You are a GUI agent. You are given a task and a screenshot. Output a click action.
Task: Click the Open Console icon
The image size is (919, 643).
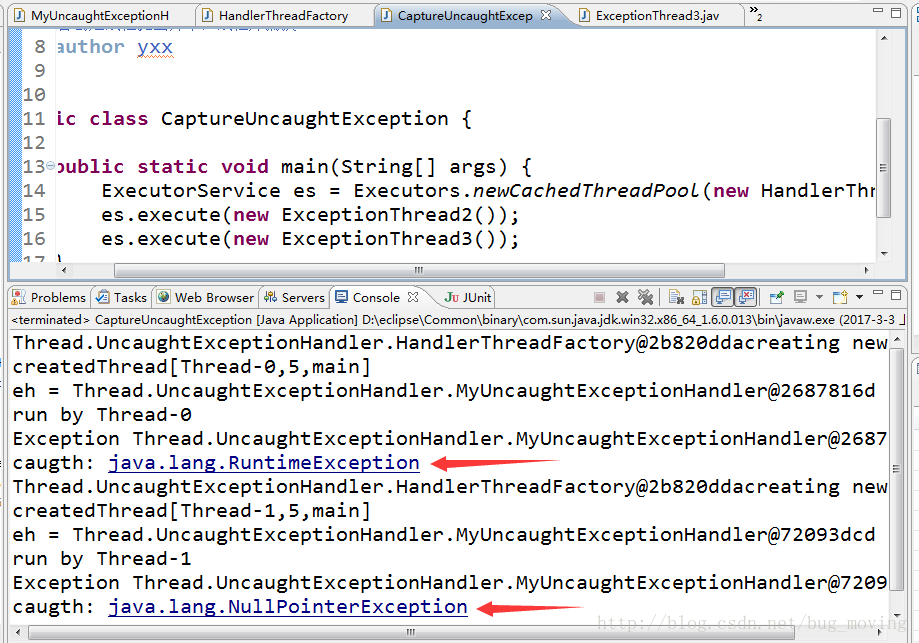[840, 297]
